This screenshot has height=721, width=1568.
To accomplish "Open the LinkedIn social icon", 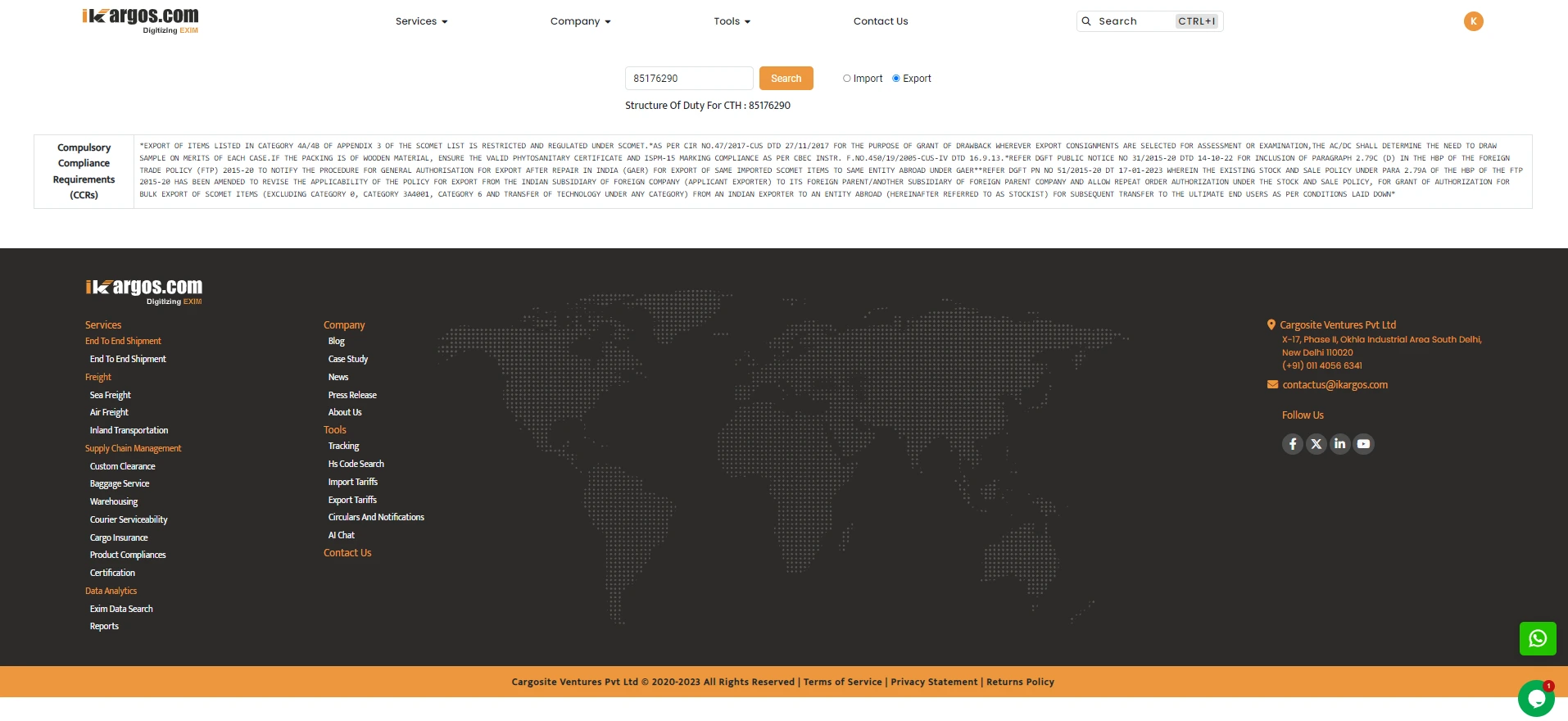I will (x=1339, y=444).
